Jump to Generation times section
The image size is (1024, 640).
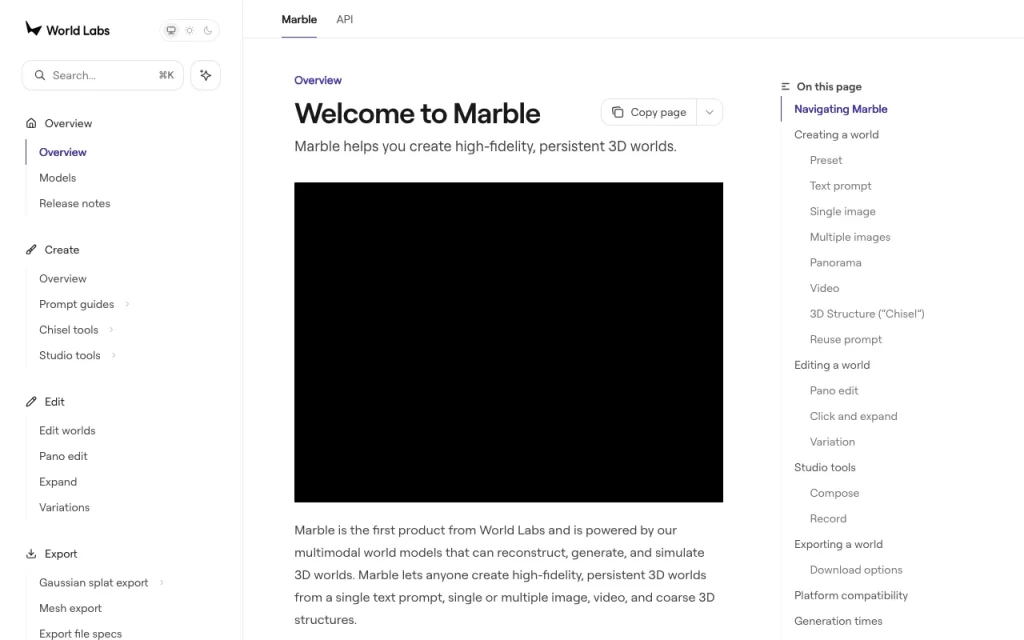pos(838,620)
